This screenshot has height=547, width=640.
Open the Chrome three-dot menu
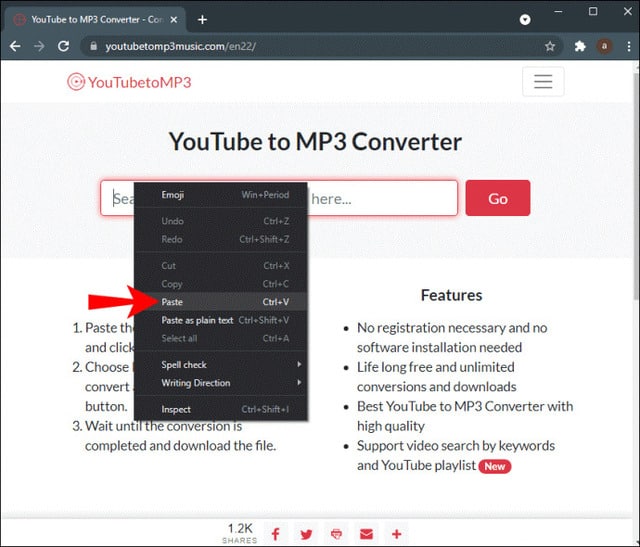629,47
